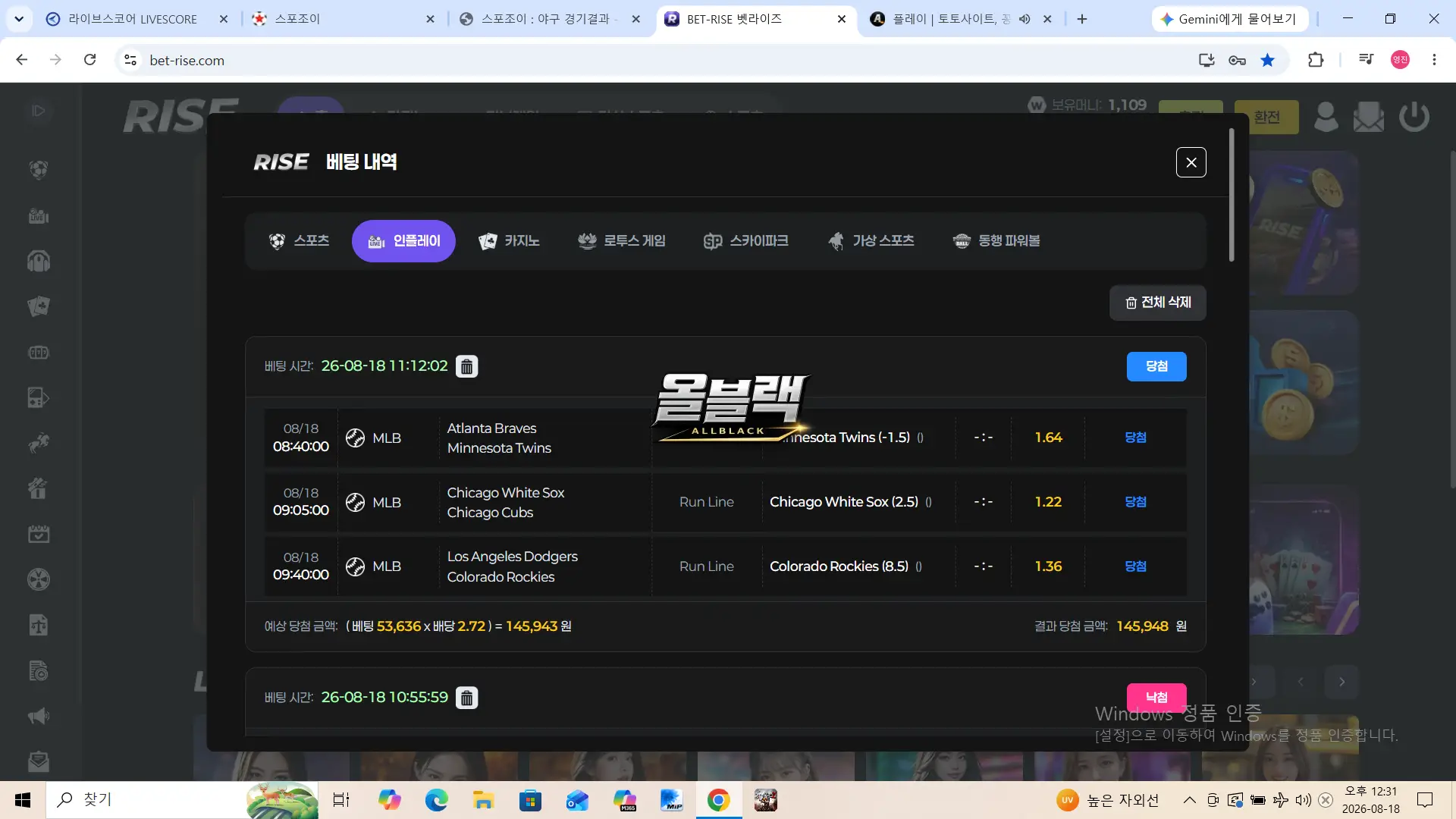Select the Chicago White Sox (2.5) pick
Image resolution: width=1456 pixels, height=819 pixels.
(843, 502)
